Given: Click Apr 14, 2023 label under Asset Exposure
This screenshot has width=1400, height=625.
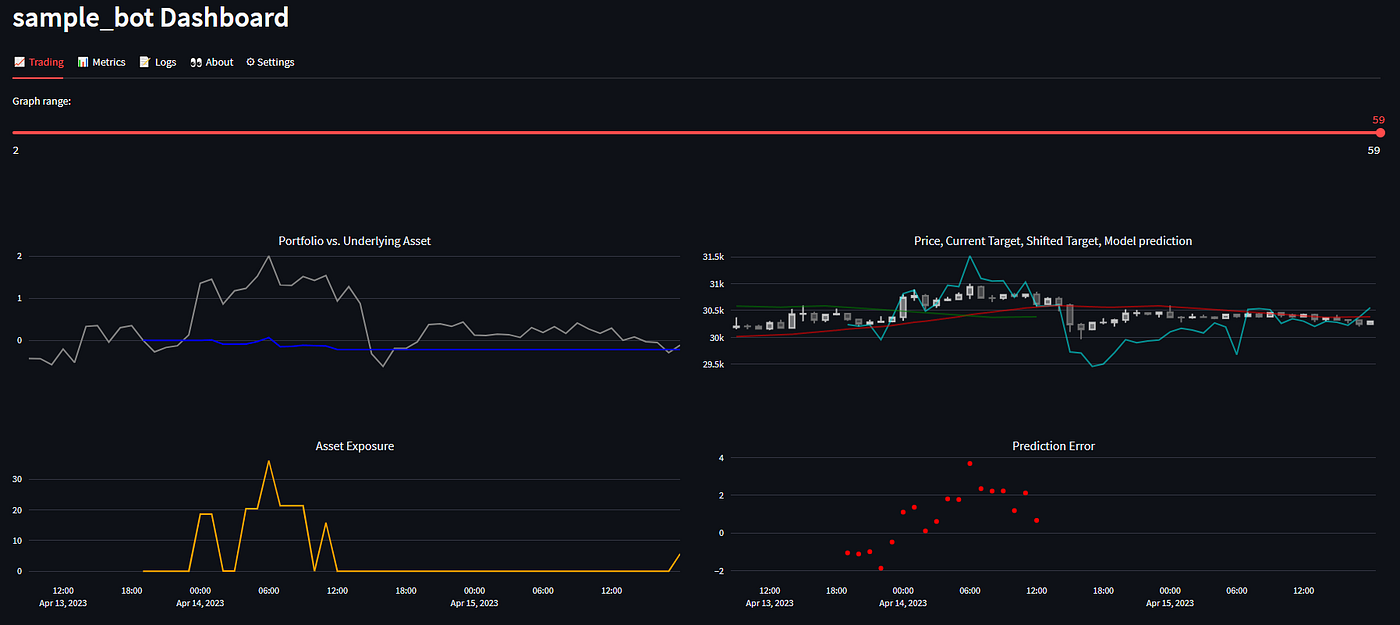Looking at the screenshot, I should pyautogui.click(x=200, y=603).
